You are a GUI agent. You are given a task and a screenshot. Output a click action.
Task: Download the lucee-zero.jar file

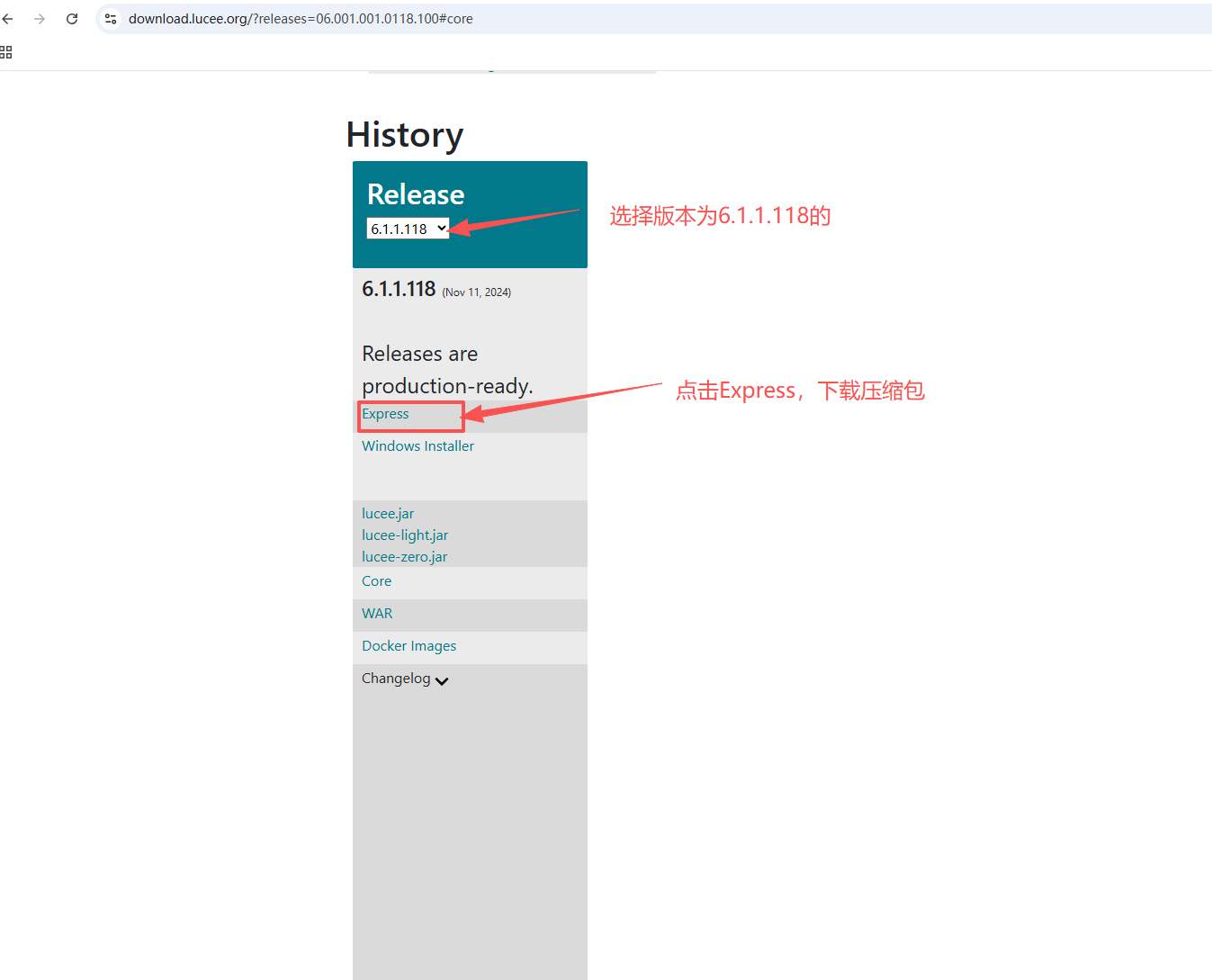(x=404, y=557)
